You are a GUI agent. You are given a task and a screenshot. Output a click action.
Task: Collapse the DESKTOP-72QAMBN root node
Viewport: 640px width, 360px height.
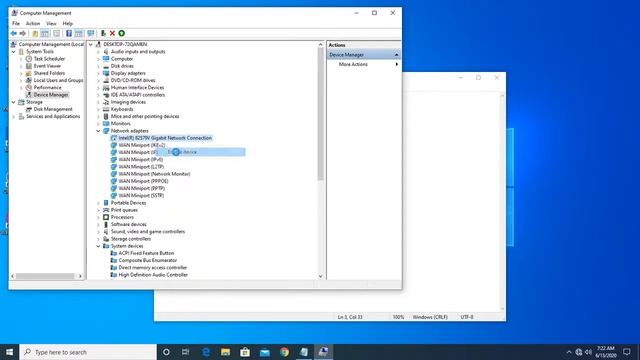pos(91,44)
